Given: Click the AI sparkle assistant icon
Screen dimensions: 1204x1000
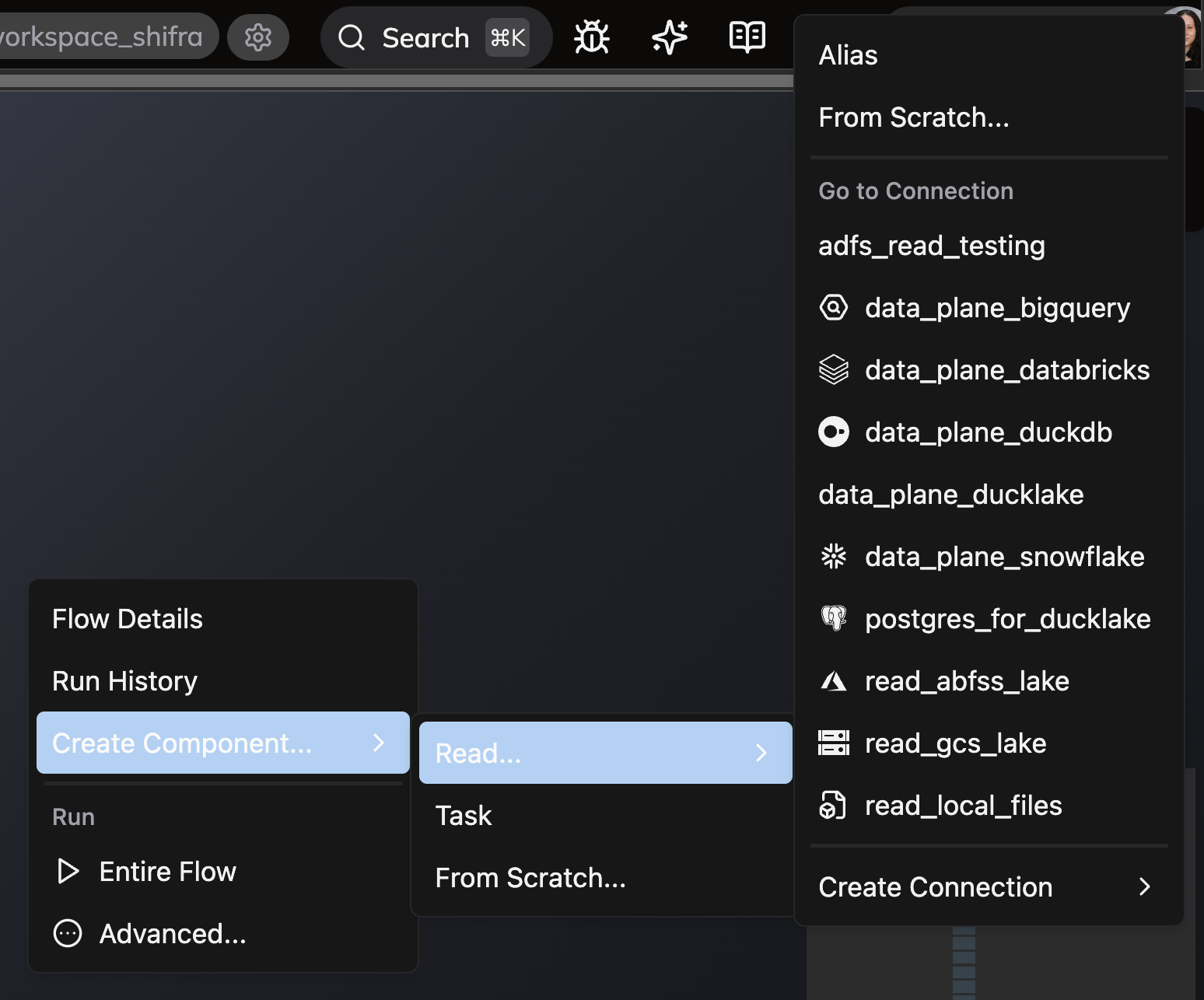Looking at the screenshot, I should (x=669, y=37).
